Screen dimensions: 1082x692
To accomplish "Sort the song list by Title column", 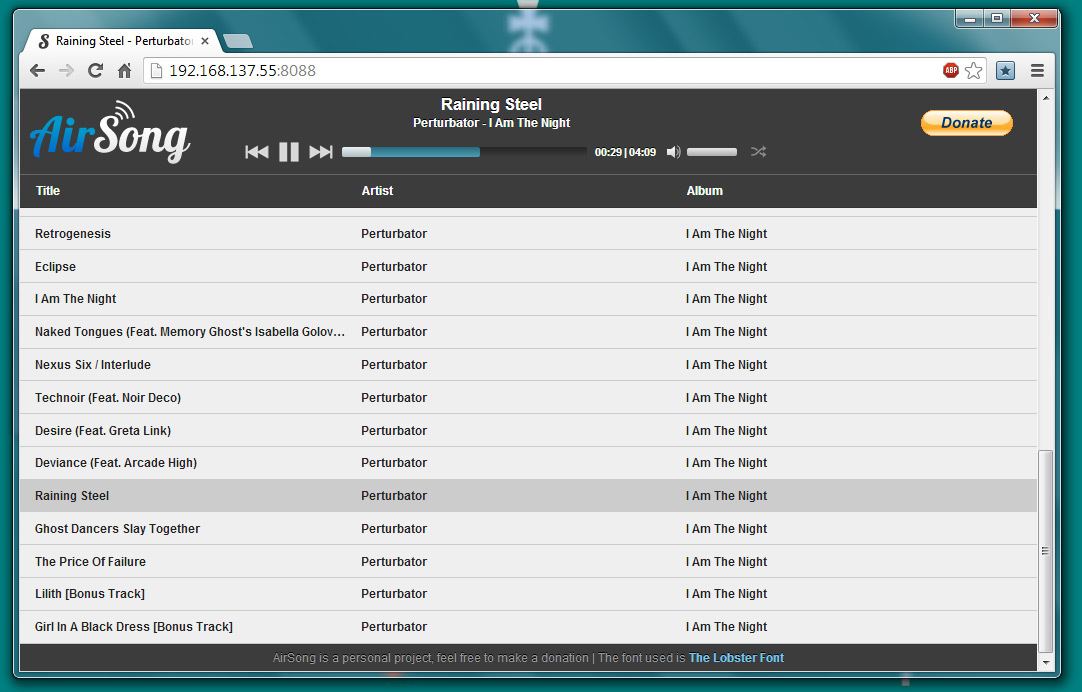I will tap(48, 191).
